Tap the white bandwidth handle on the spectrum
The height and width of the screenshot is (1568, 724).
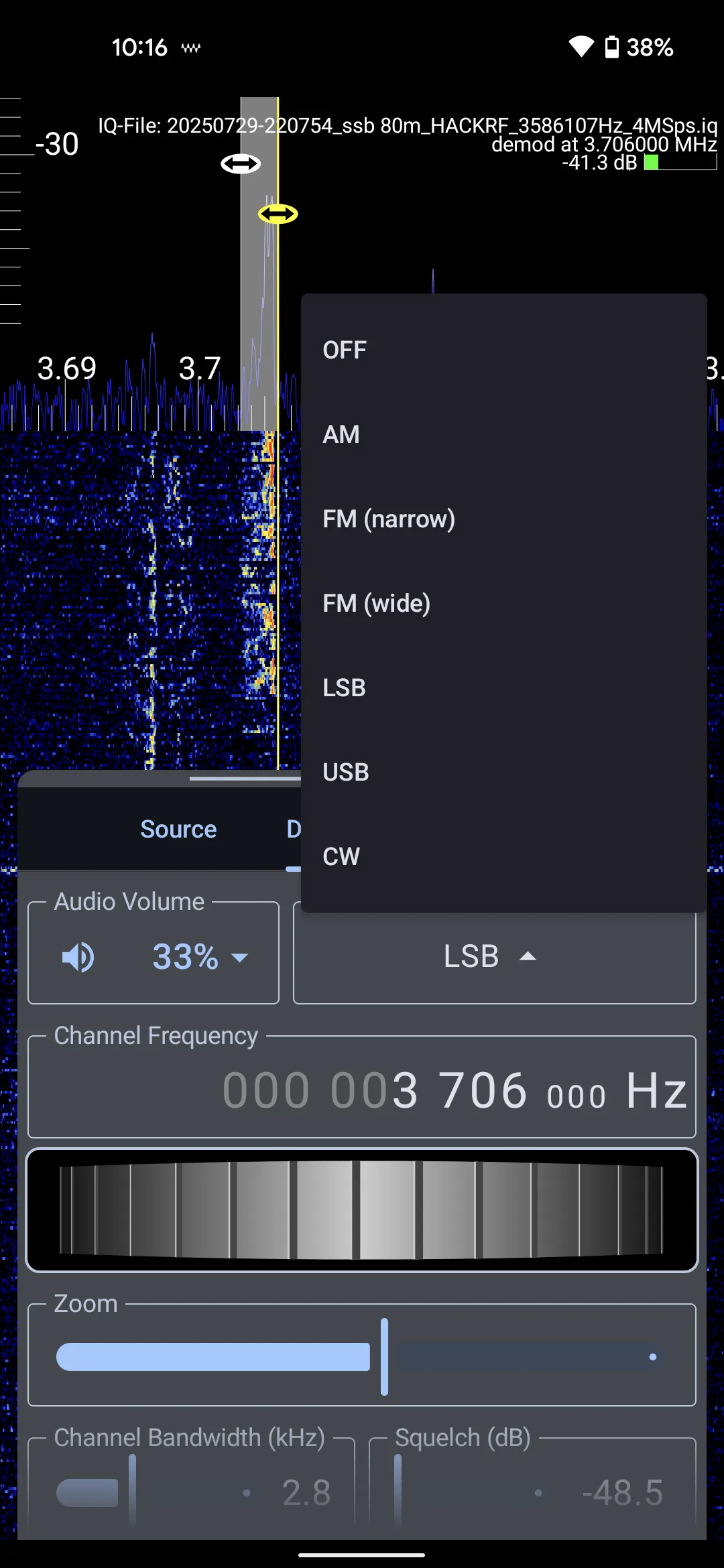(241, 164)
